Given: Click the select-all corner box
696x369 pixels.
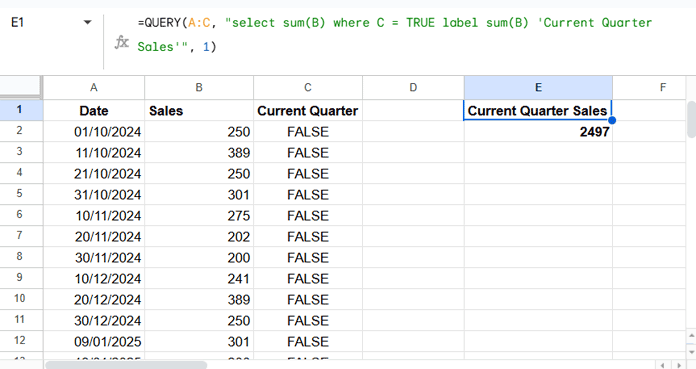Looking at the screenshot, I should [x=21, y=87].
